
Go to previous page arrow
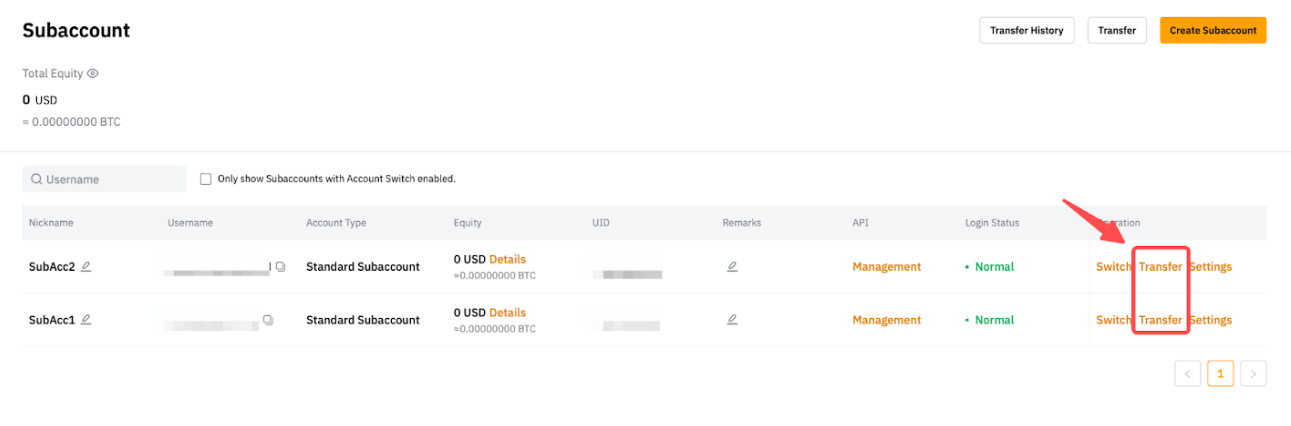(1187, 374)
